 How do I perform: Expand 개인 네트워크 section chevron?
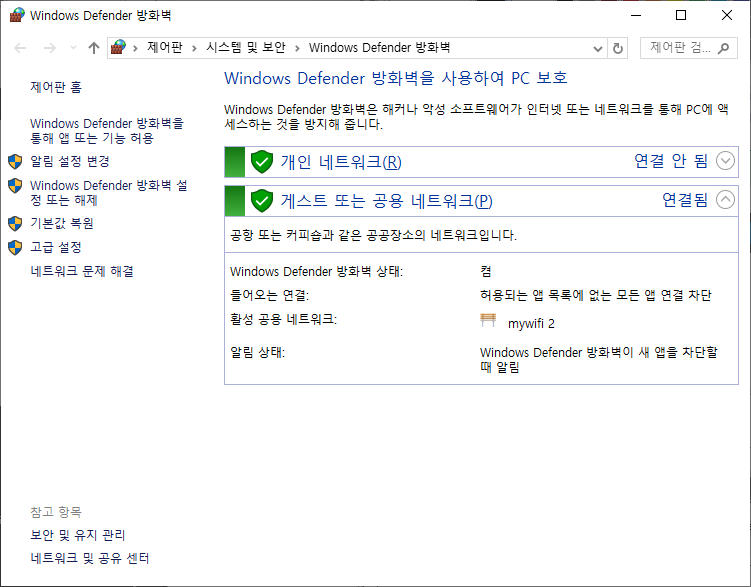pos(725,161)
